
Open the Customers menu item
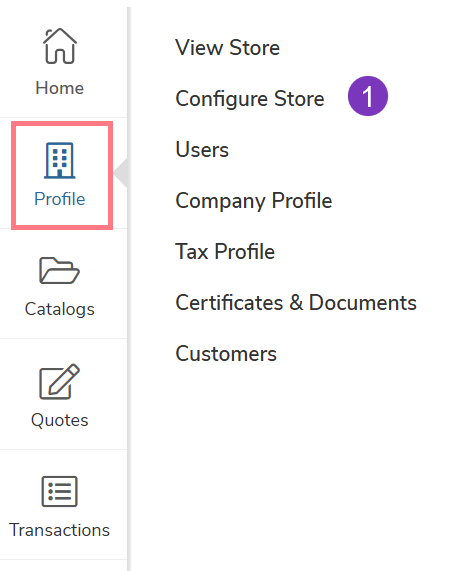click(226, 354)
